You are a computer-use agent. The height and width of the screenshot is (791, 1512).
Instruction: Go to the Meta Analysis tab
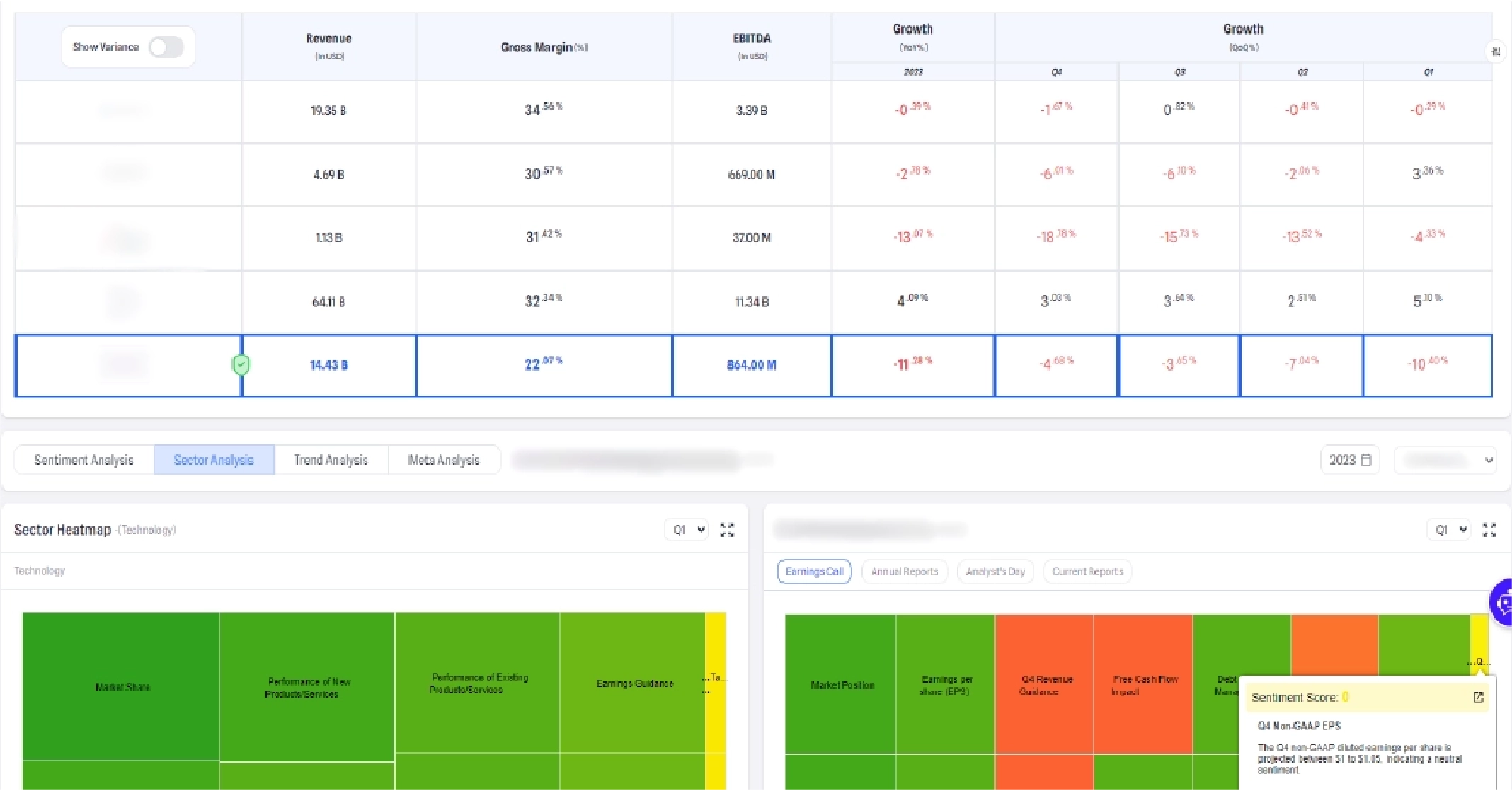click(x=444, y=460)
